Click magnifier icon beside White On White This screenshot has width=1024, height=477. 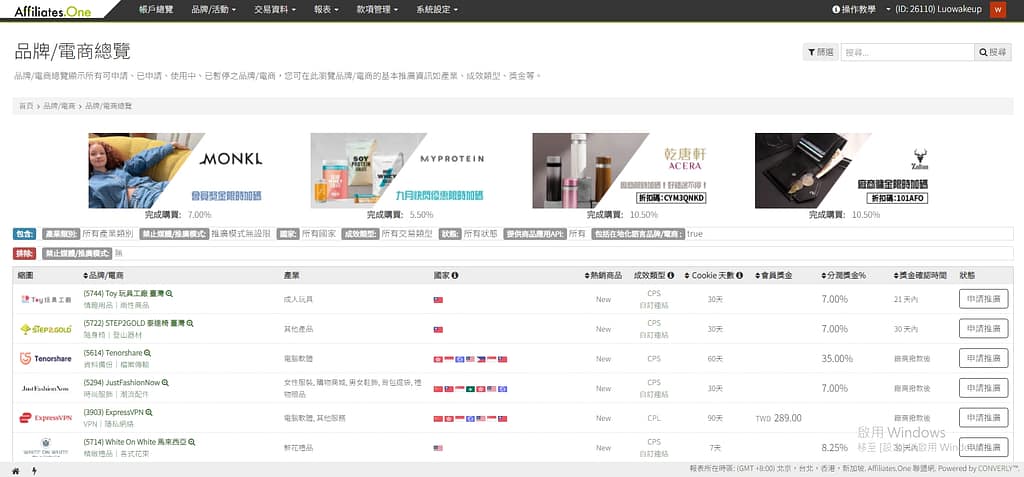pyautogui.click(x=191, y=442)
